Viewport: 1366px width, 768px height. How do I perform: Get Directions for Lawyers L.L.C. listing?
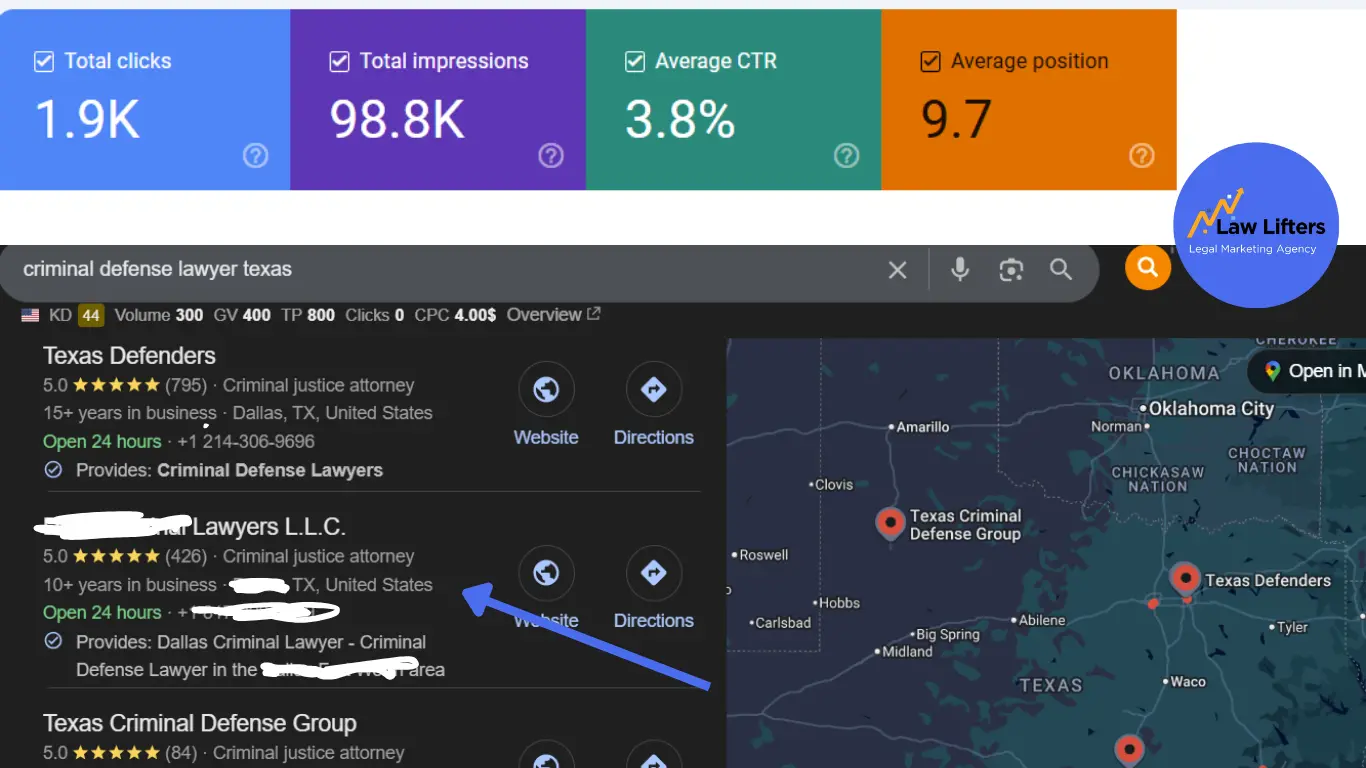pos(654,588)
